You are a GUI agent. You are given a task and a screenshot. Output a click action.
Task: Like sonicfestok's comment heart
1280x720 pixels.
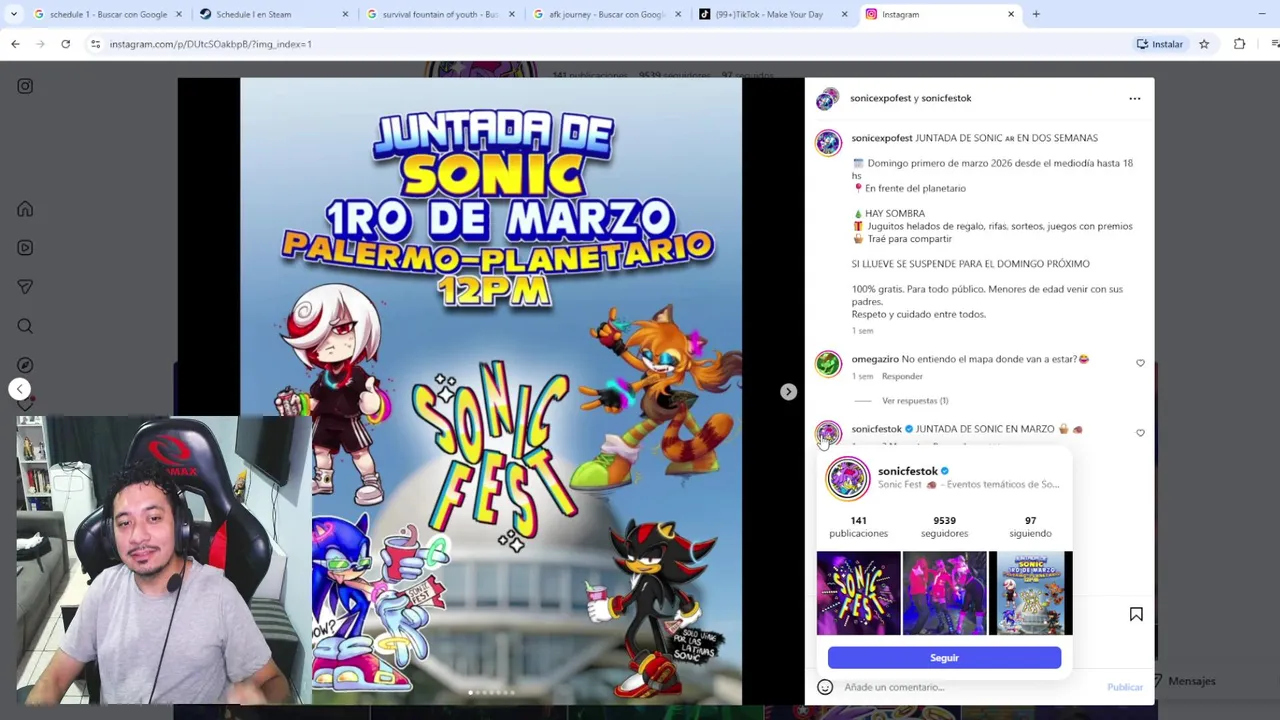1140,433
